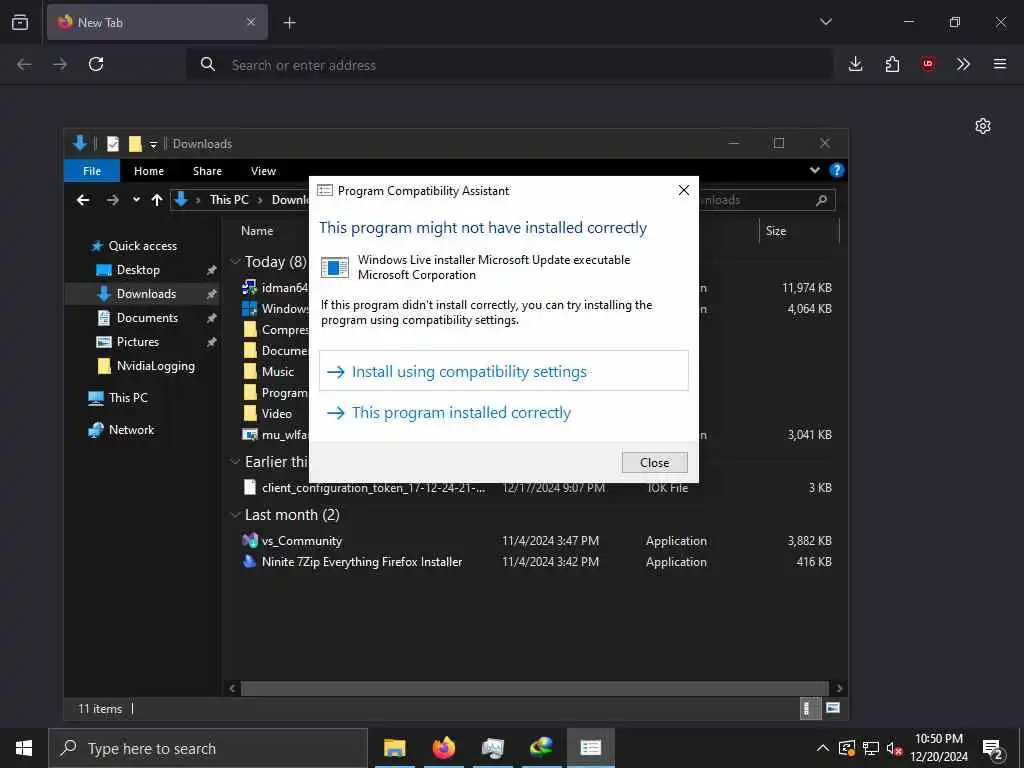Reload page in Firefox
The width and height of the screenshot is (1024, 768).
[x=96, y=64]
